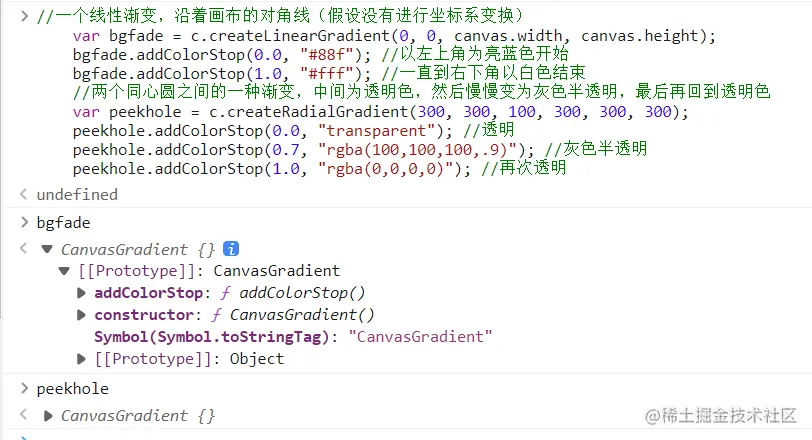Expand the addColorStop property triangle

tap(81, 293)
